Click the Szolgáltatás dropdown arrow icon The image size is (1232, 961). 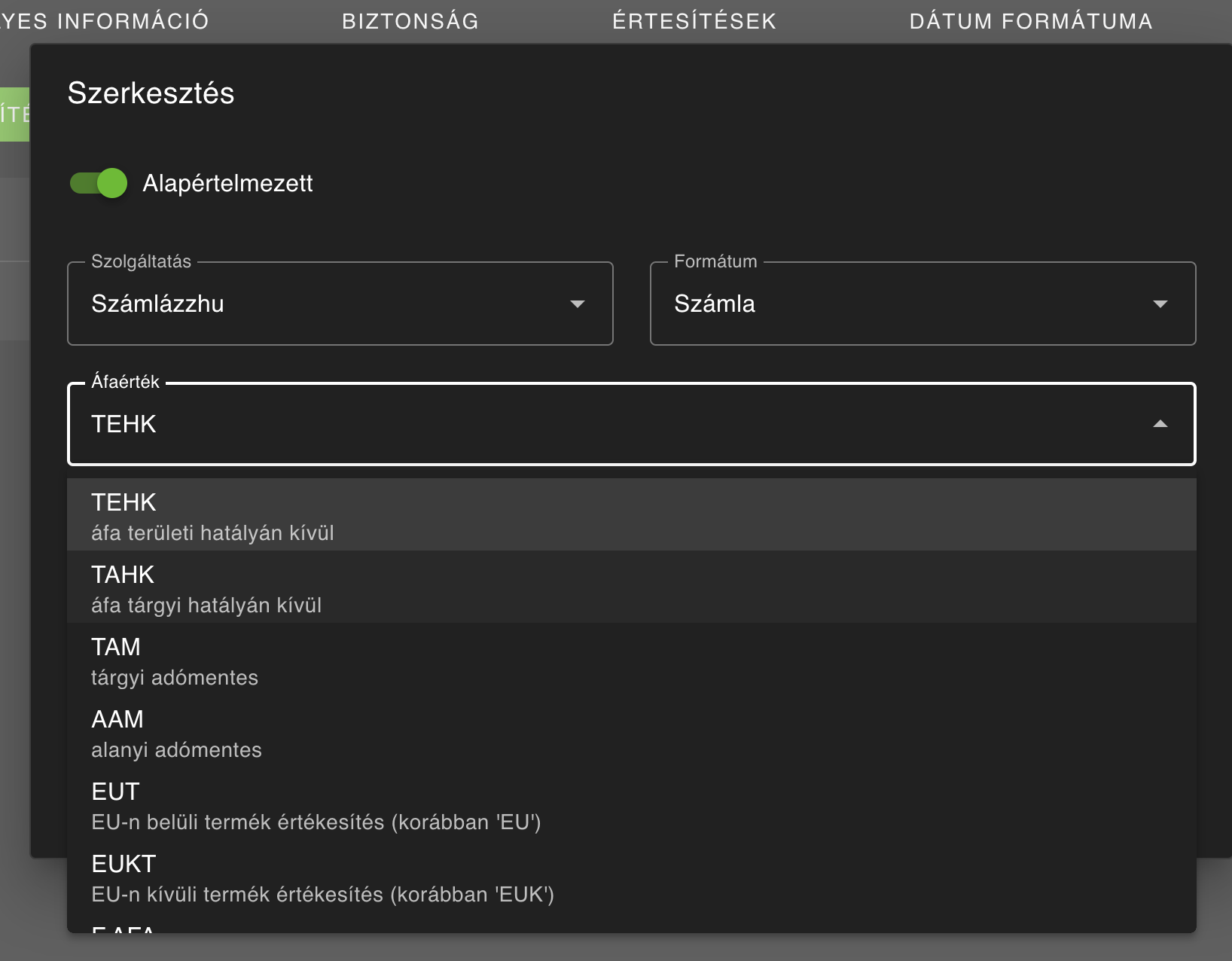577,304
